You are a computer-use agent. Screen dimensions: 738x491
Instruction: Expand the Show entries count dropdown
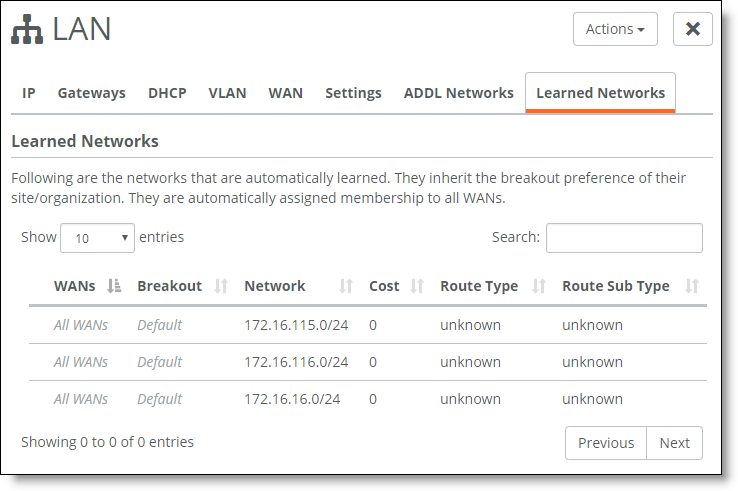pos(97,238)
